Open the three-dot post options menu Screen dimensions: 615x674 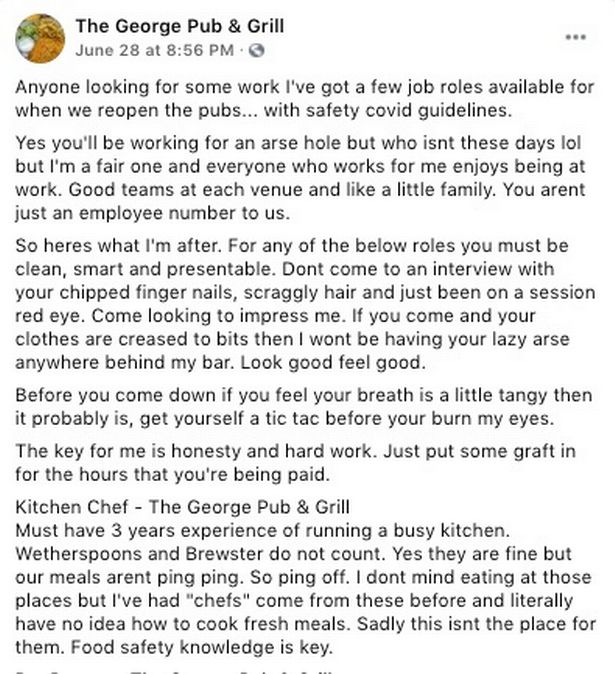575,37
